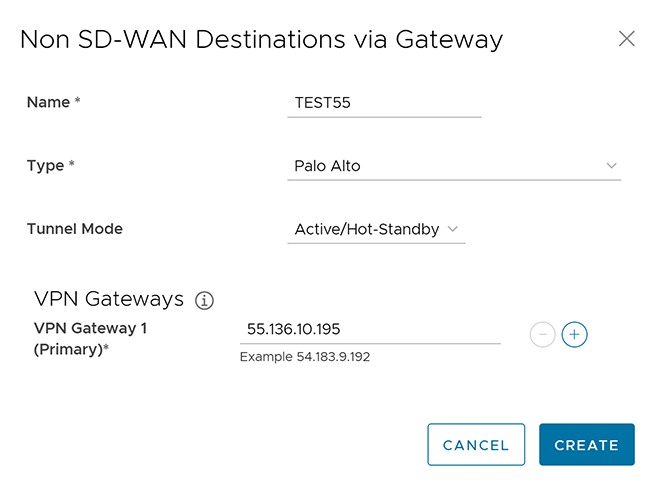Expand the Type dropdown chevron
Screen dimensions: 648x490
(x=611, y=165)
